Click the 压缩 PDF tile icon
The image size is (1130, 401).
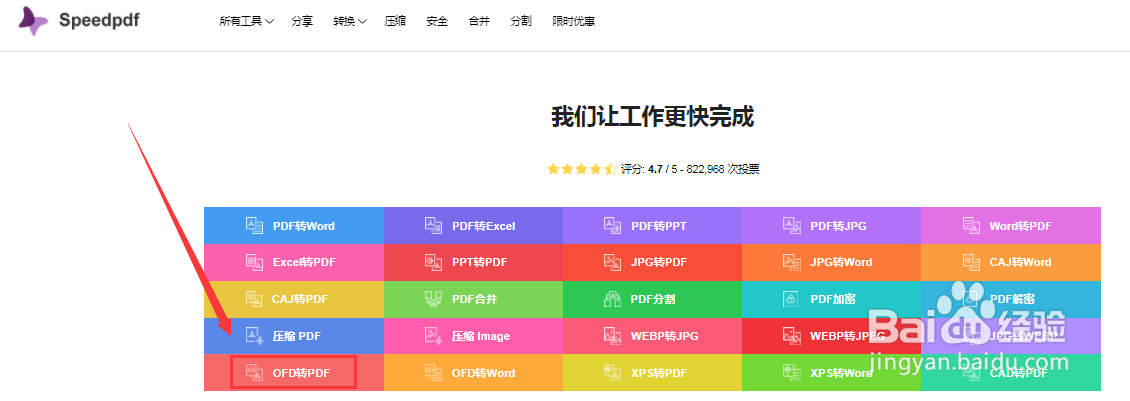254,335
